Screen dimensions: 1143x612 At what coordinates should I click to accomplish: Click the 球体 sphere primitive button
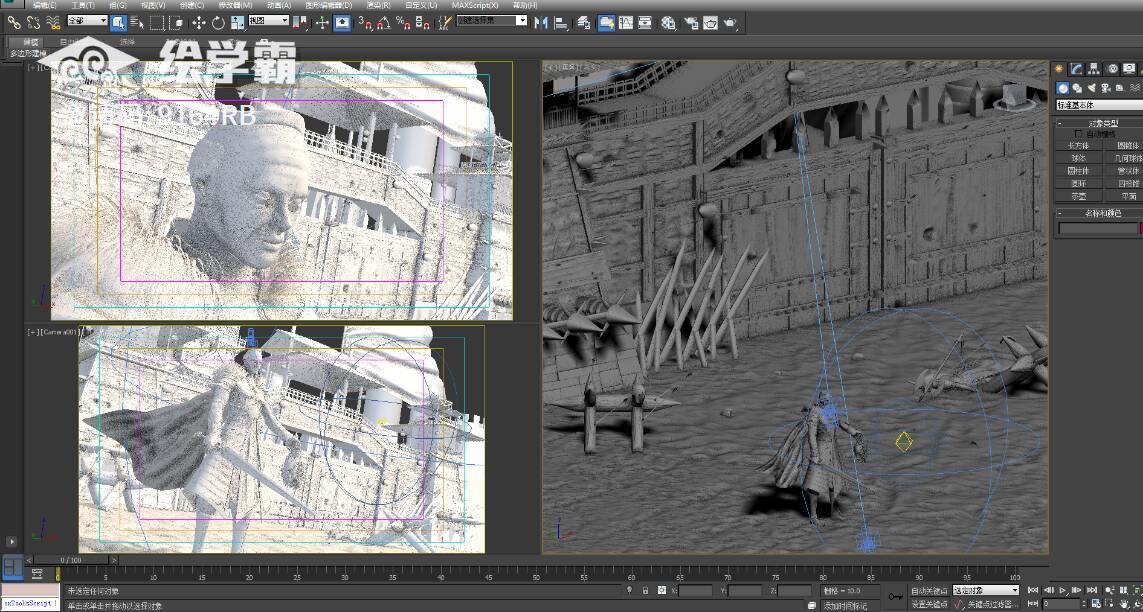pyautogui.click(x=1078, y=157)
